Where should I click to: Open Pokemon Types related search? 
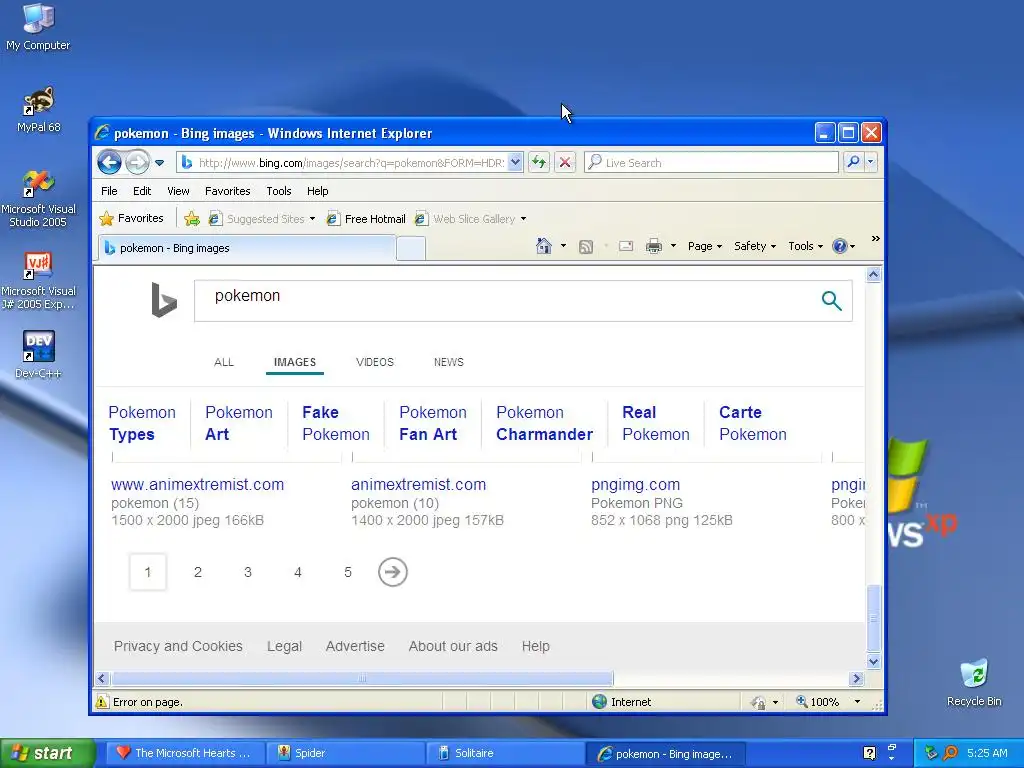[x=142, y=423]
